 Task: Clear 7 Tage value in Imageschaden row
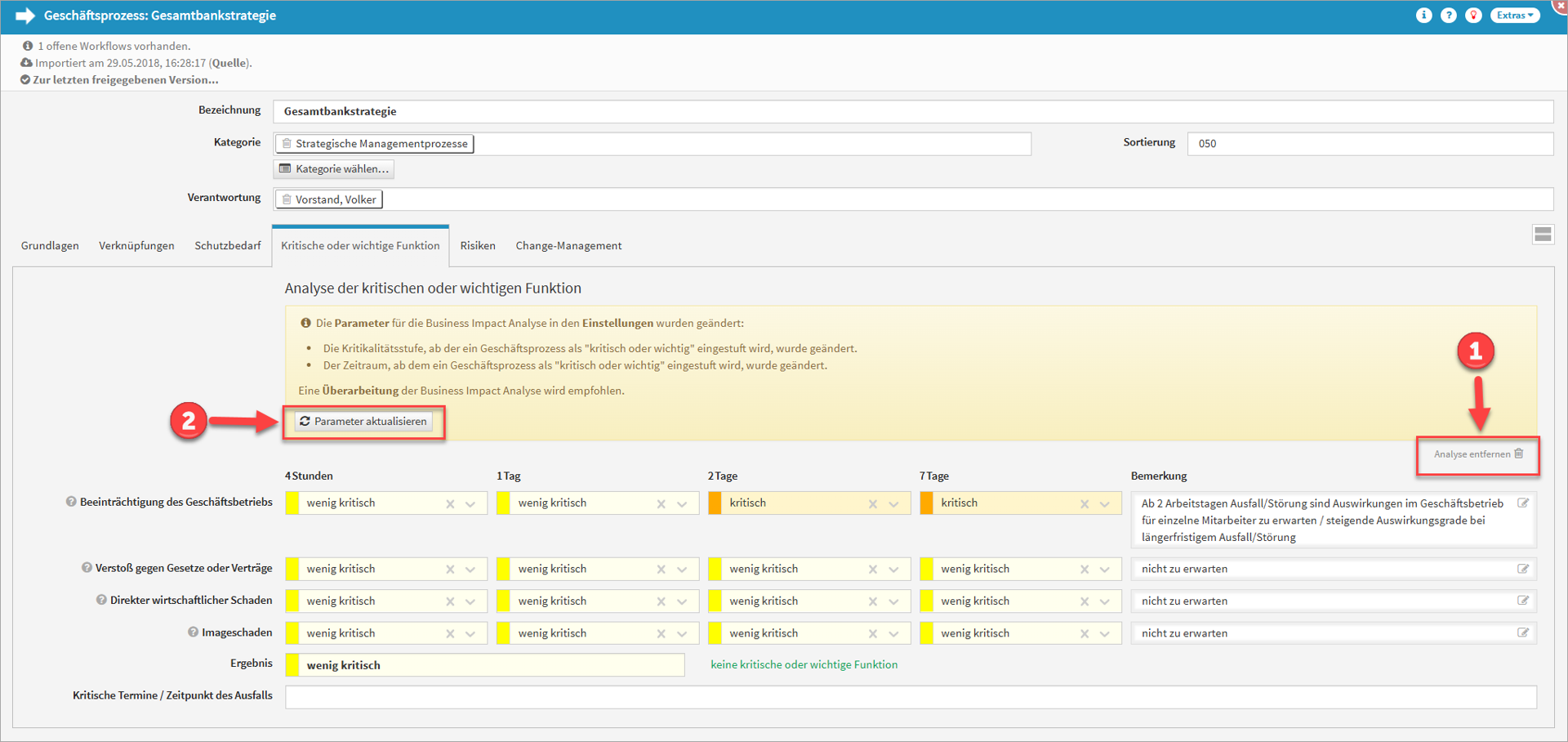(1085, 634)
